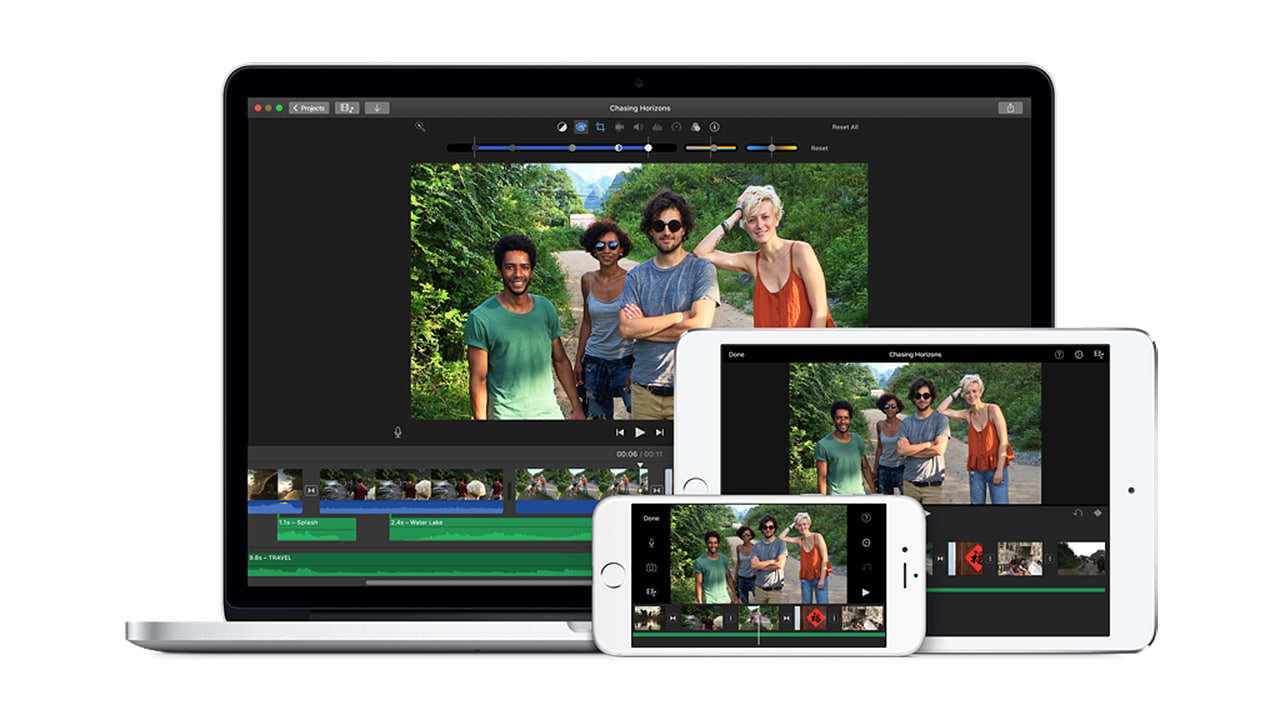Skip to next clip on the MacBook
The width and height of the screenshot is (1280, 720).
click(x=660, y=432)
